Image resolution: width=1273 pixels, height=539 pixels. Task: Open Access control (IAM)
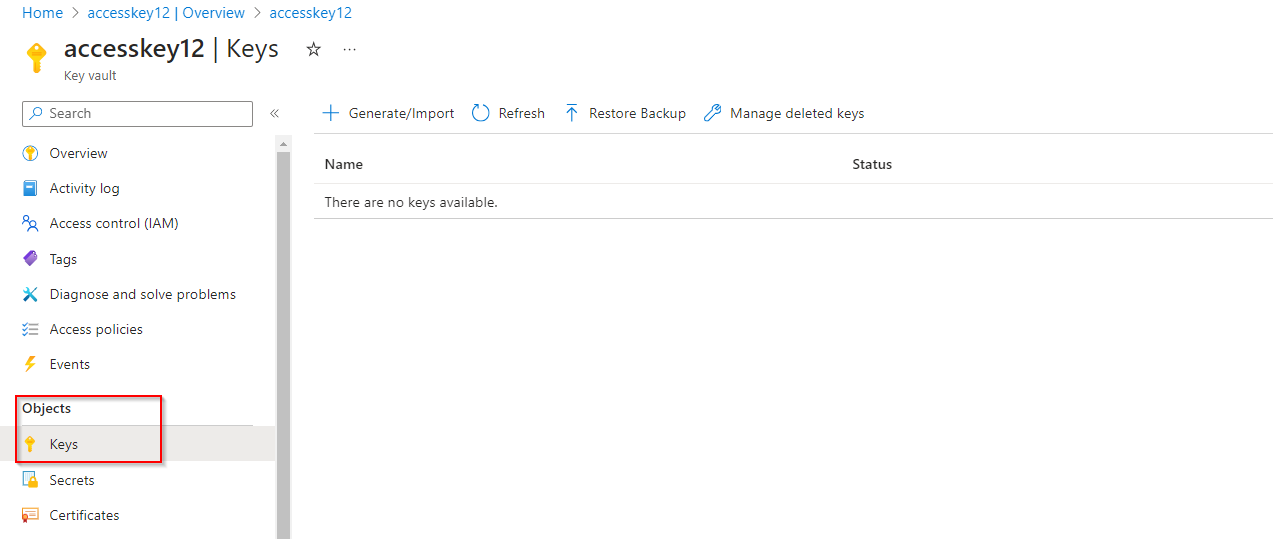click(114, 223)
